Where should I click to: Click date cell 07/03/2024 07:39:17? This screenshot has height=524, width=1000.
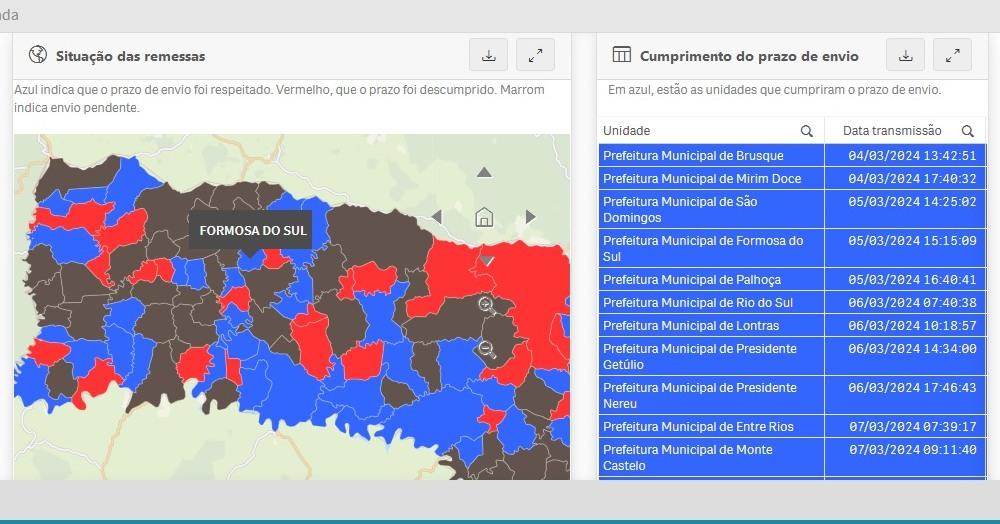906,426
